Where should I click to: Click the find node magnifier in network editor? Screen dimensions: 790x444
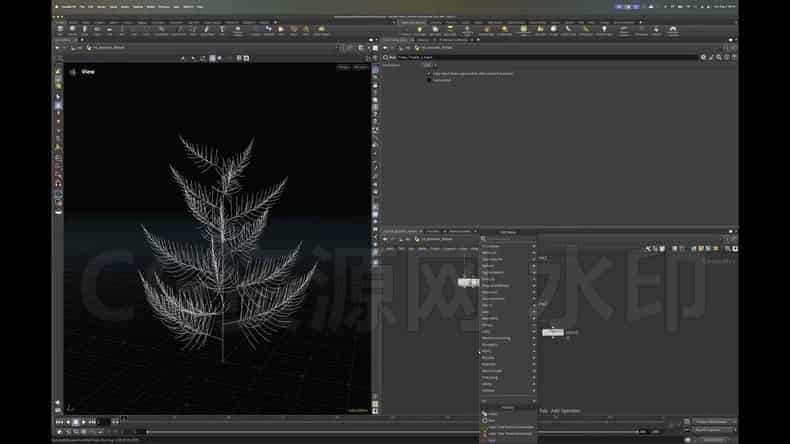(x=728, y=248)
